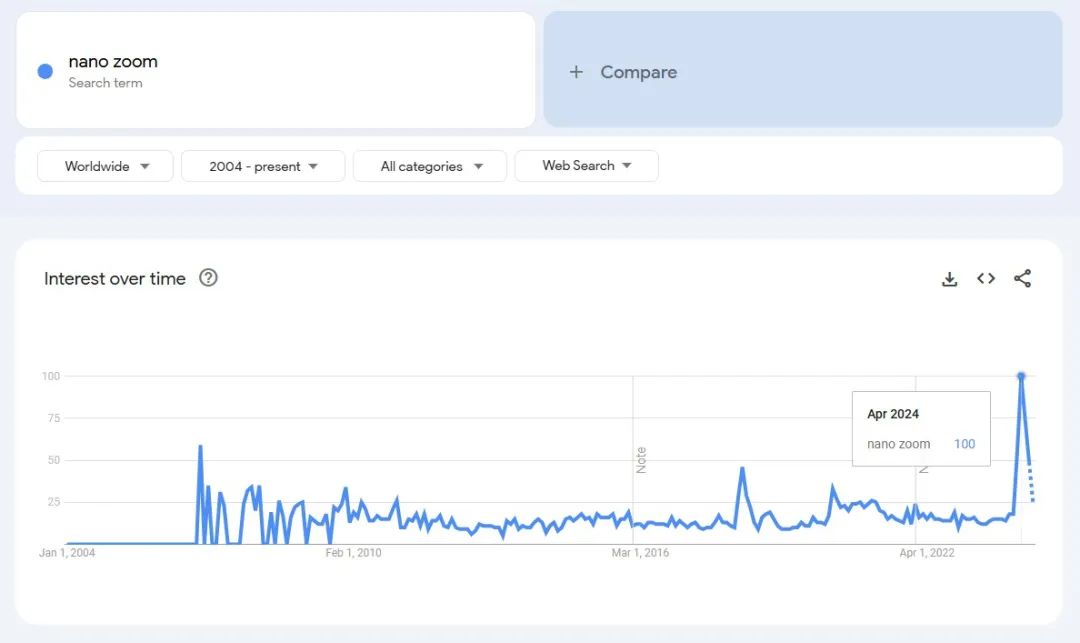Screen dimensions: 1080x643
Task: Open the embed code icon
Action: click(986, 278)
